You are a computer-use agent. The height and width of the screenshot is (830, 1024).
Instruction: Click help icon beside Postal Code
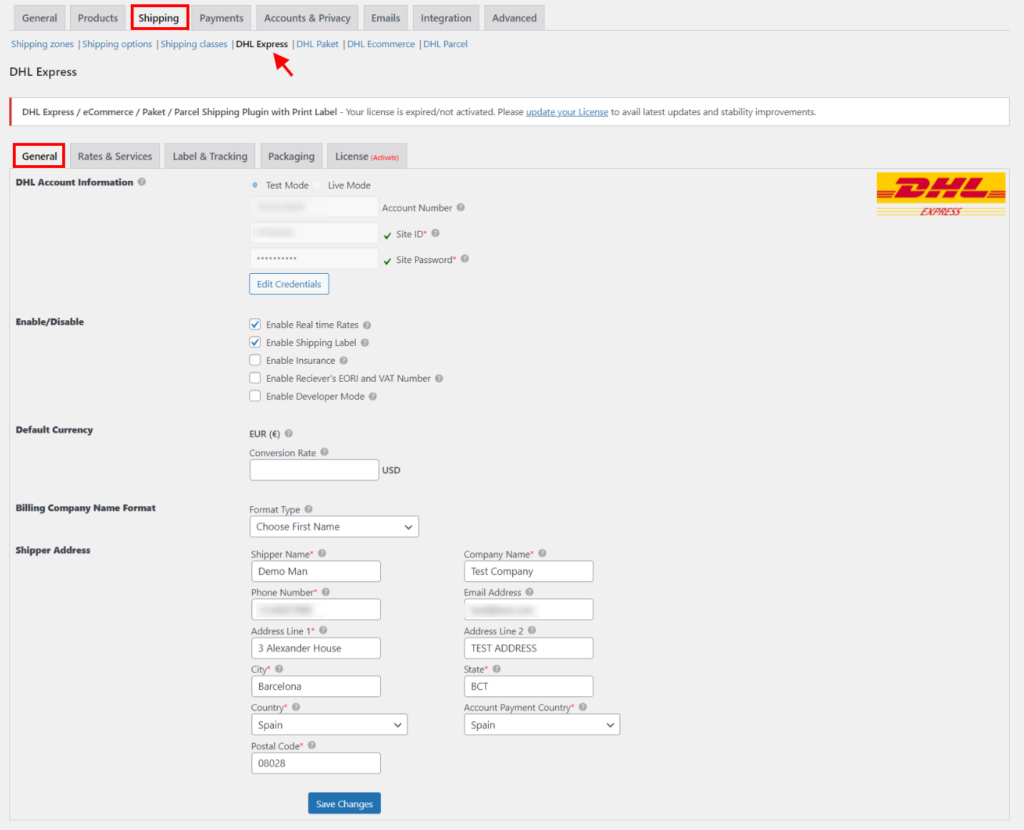[x=312, y=746]
